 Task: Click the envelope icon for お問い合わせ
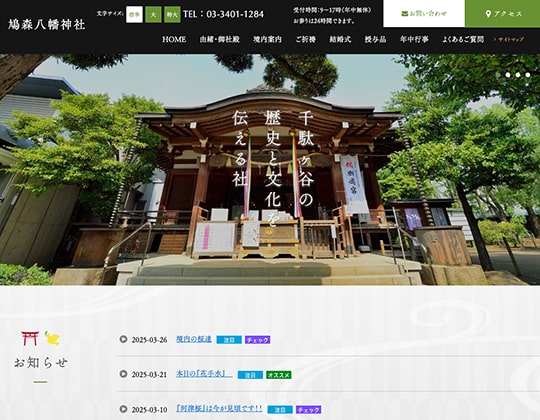click(404, 14)
